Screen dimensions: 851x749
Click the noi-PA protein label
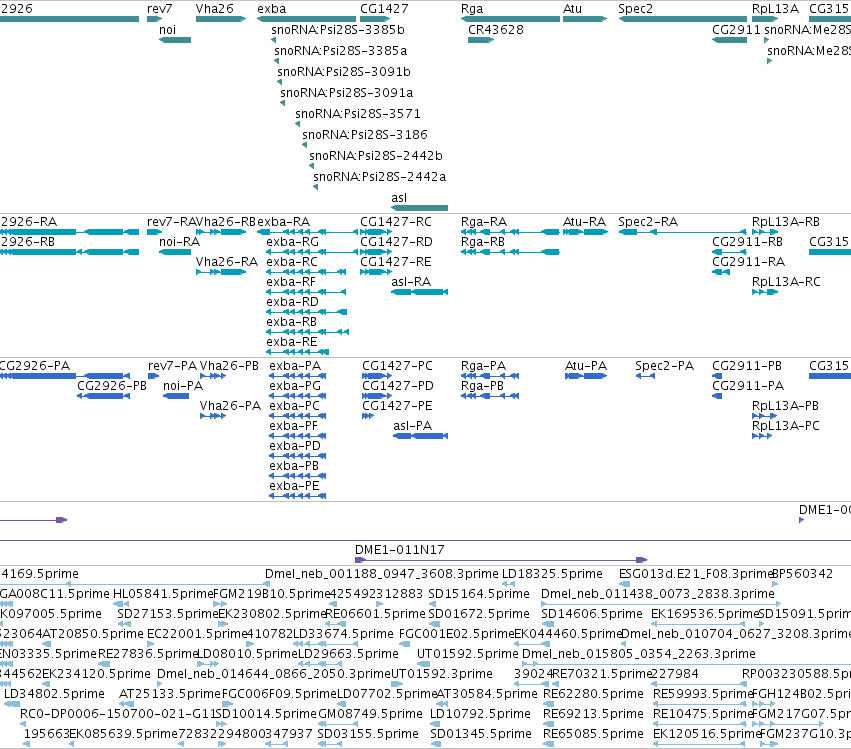coord(183,386)
